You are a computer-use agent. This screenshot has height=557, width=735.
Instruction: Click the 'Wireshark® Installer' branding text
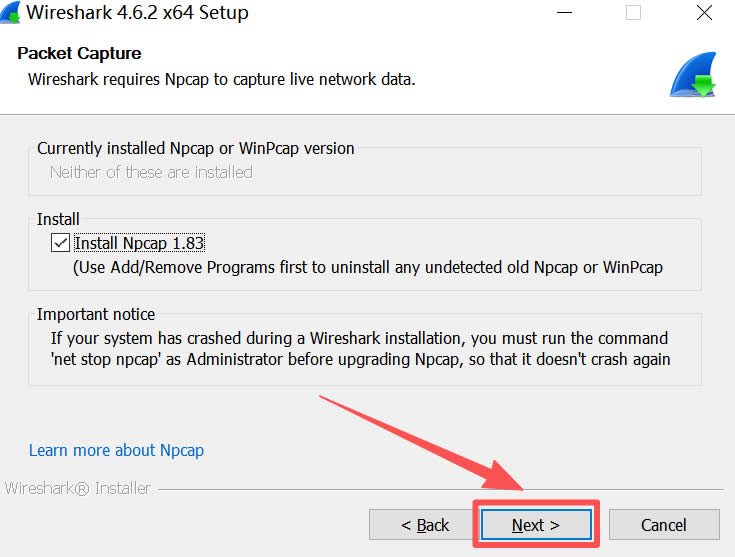point(77,489)
